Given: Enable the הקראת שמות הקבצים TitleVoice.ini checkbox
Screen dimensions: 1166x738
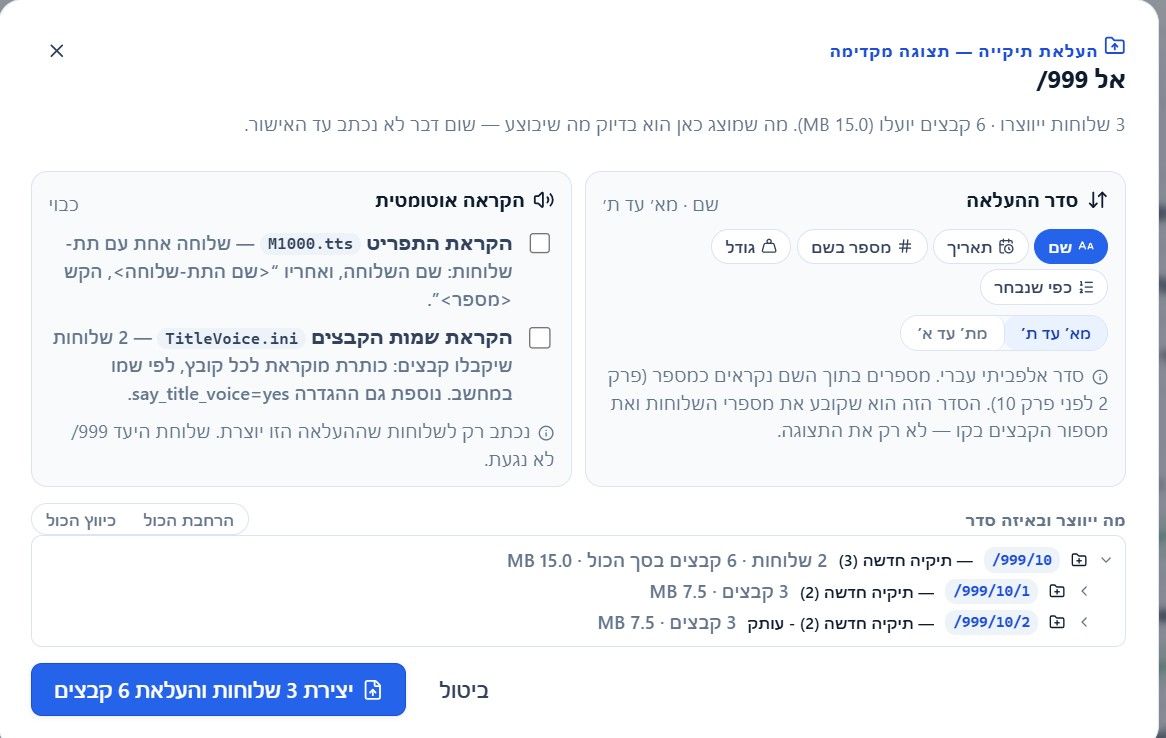Looking at the screenshot, I should tap(539, 338).
